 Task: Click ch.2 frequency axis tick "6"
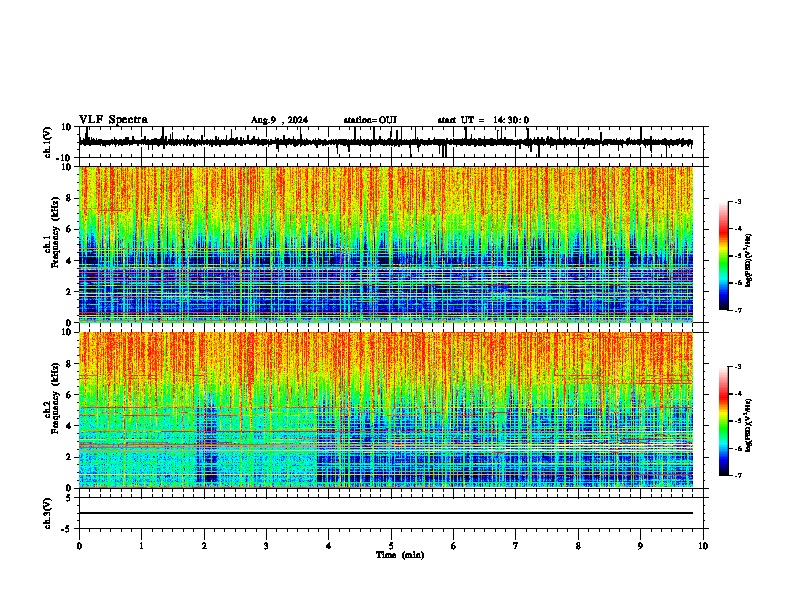point(70,394)
